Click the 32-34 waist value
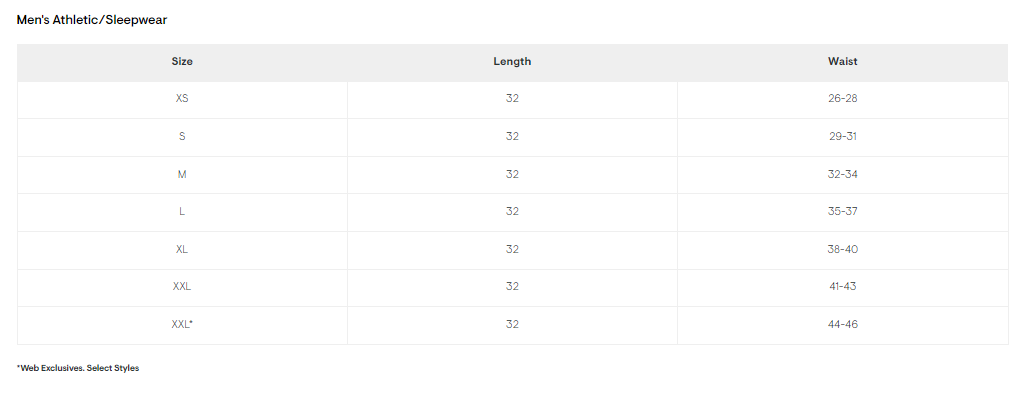 [x=843, y=175]
